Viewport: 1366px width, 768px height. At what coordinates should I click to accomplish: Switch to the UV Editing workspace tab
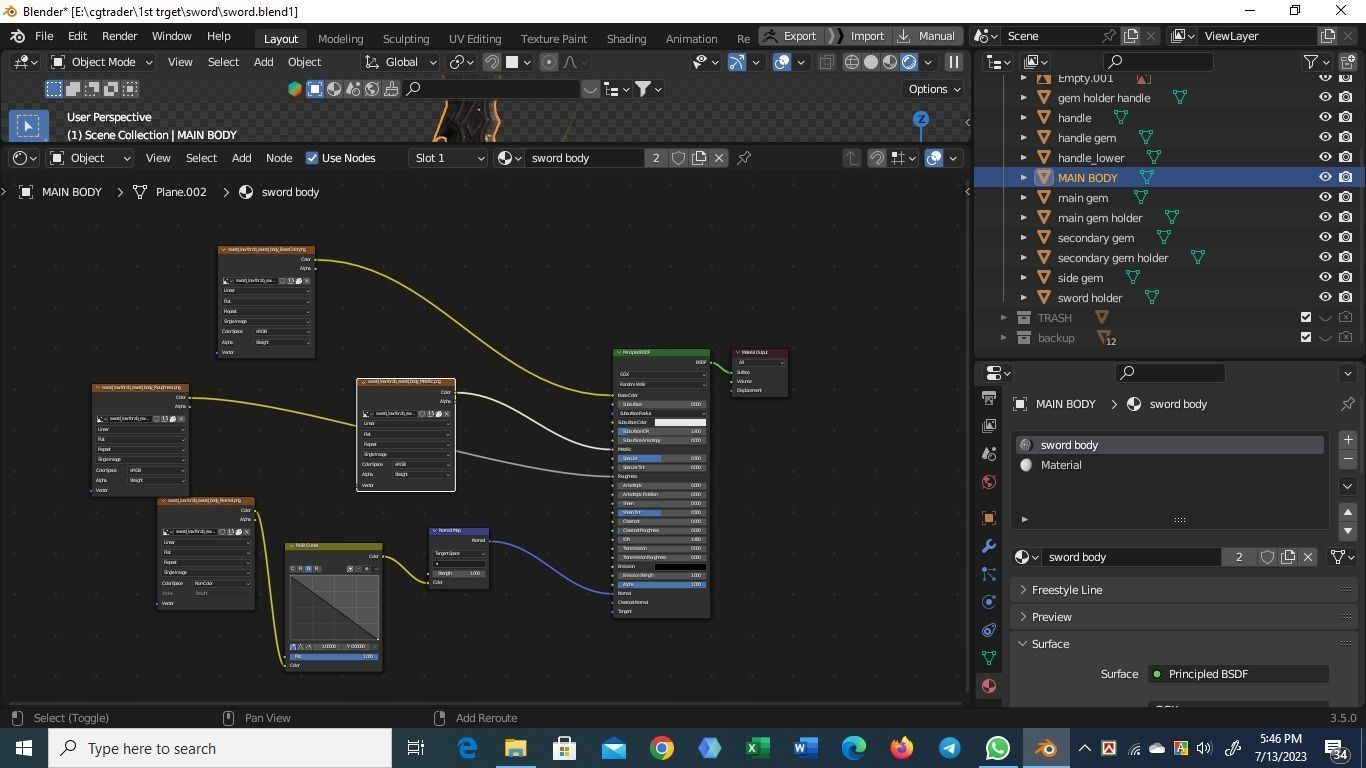(x=475, y=38)
